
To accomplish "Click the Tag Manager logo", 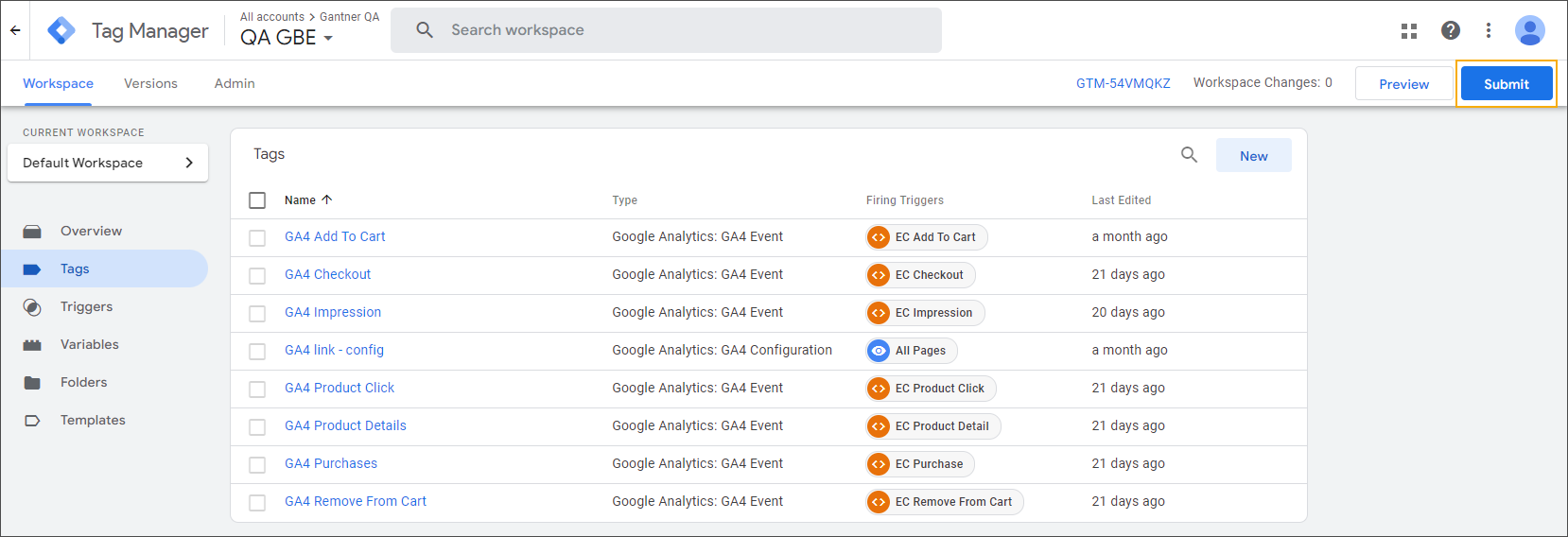I will (61, 30).
